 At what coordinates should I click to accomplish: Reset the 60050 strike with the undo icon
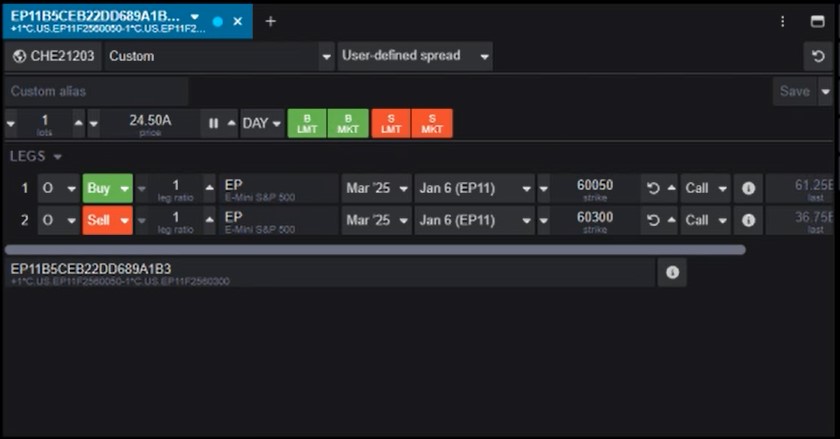pyautogui.click(x=654, y=189)
